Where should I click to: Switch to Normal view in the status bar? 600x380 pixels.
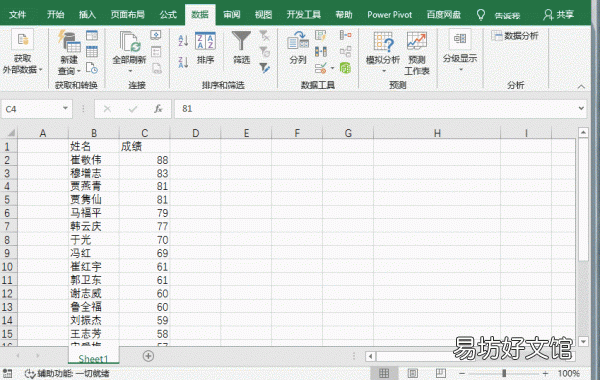tap(384, 373)
